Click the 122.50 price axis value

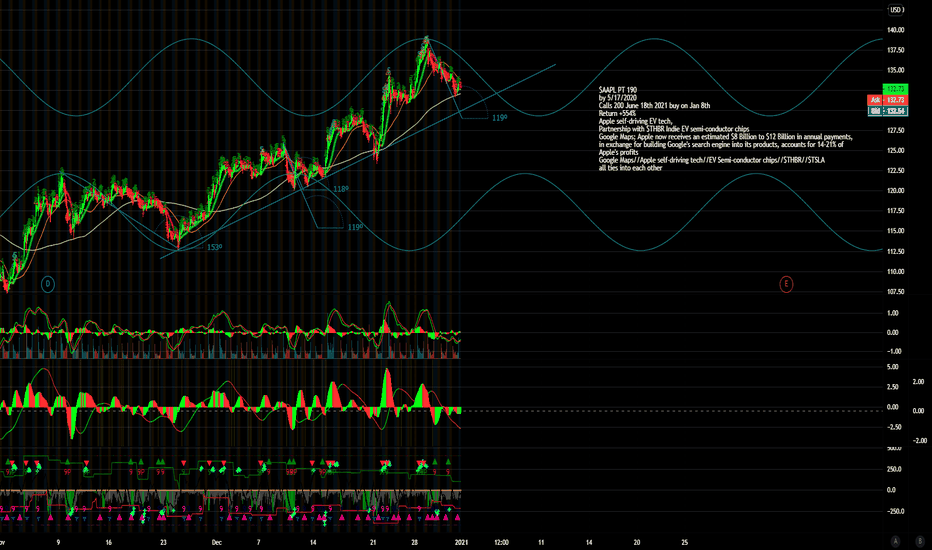coord(896,171)
